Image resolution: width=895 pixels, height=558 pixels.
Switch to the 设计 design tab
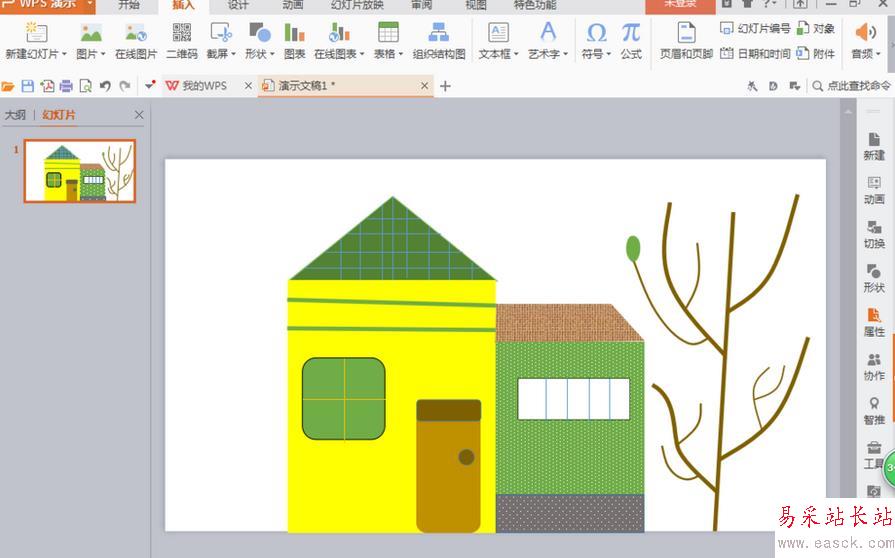(x=238, y=5)
